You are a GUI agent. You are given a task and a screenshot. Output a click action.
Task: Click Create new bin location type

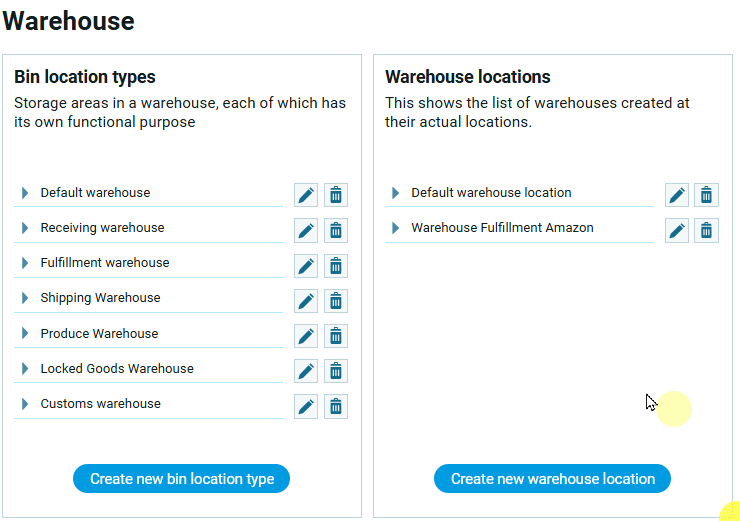(181, 479)
